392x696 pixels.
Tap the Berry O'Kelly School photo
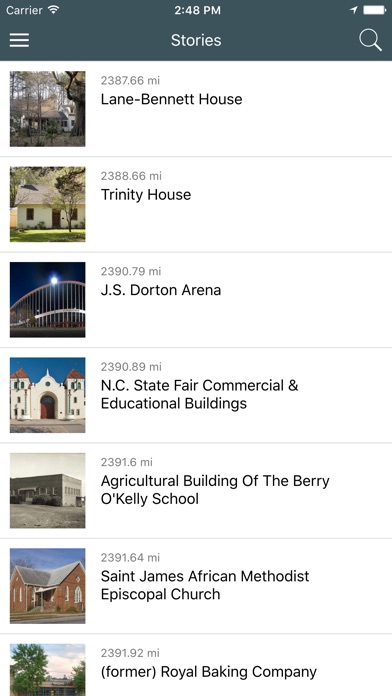48,490
